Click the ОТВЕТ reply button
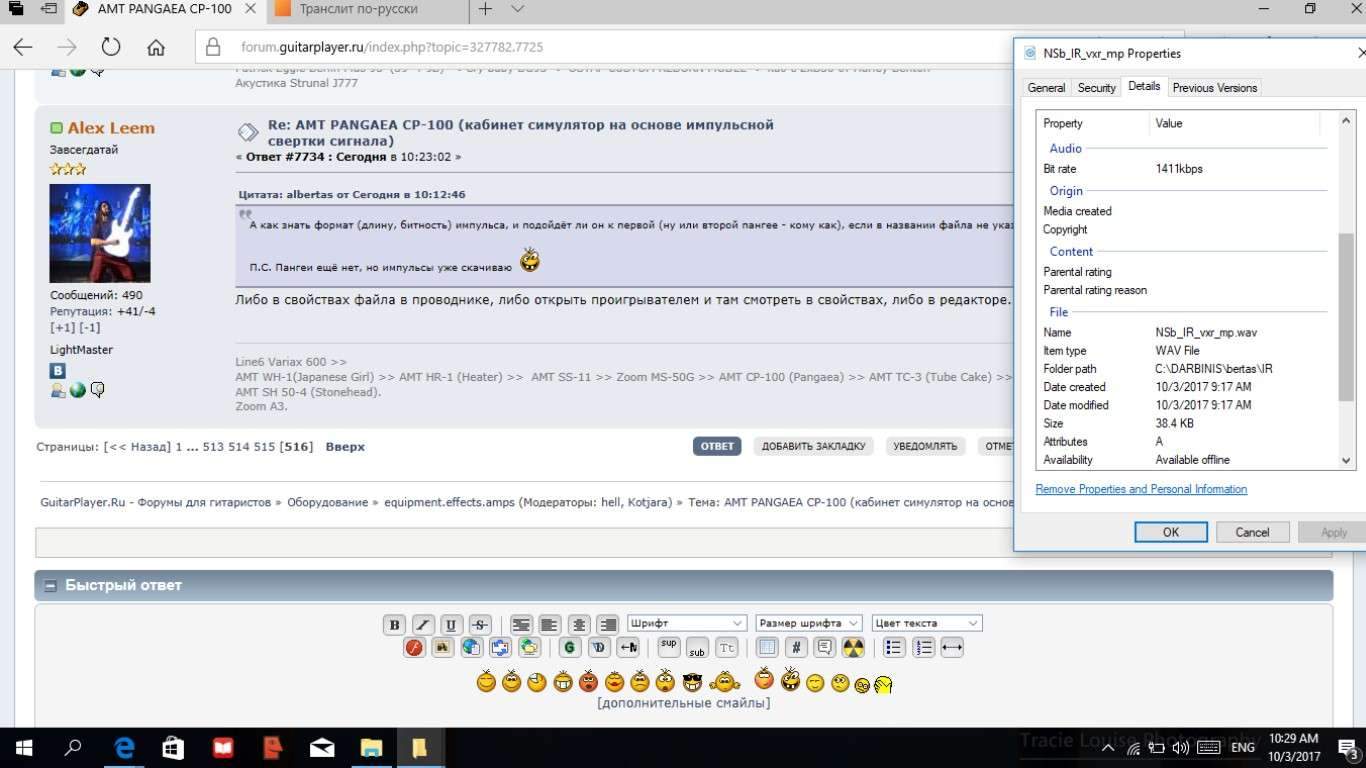 pyautogui.click(x=717, y=446)
